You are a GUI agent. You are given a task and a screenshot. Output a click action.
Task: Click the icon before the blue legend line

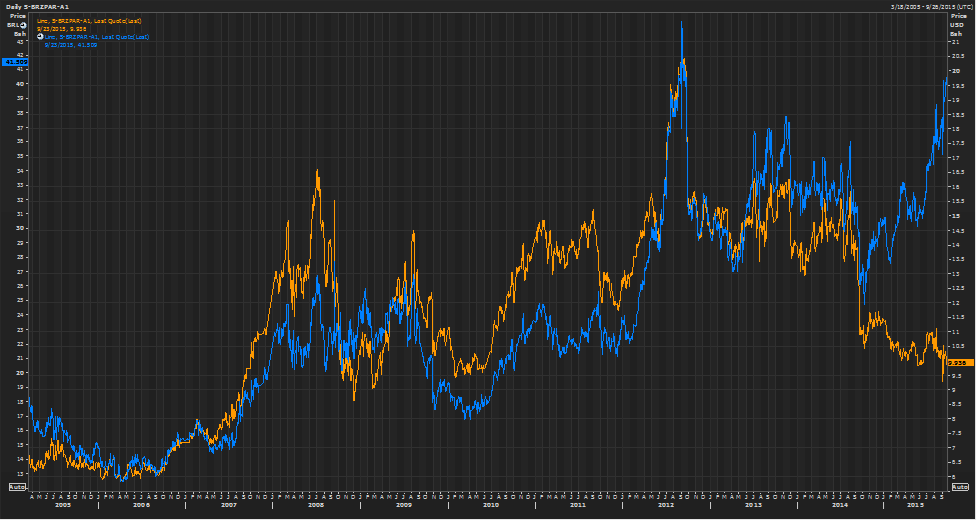click(39, 37)
